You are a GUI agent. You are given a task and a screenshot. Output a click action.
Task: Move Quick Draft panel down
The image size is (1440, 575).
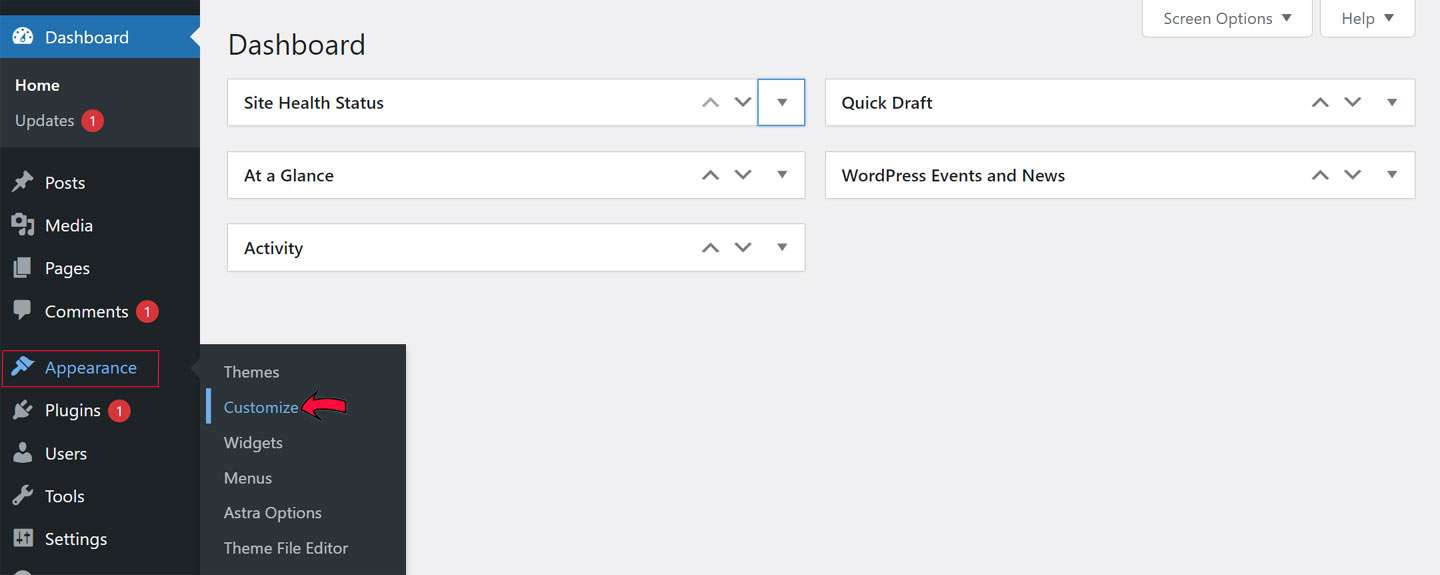tap(1353, 102)
